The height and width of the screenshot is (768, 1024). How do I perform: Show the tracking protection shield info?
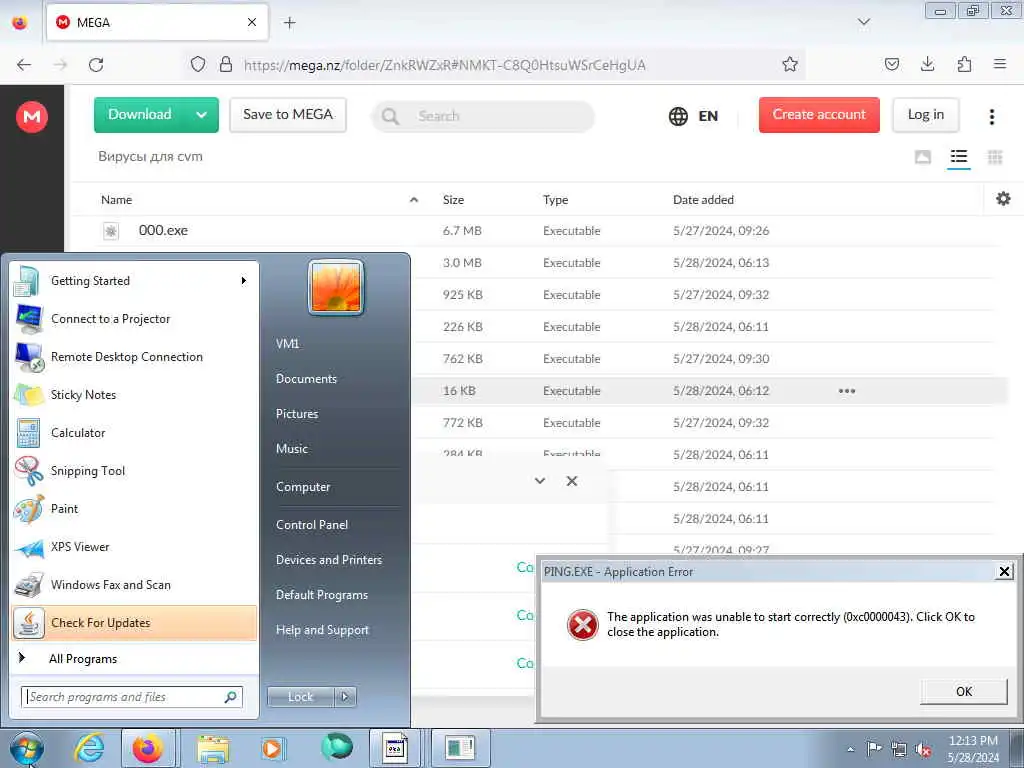click(x=198, y=64)
